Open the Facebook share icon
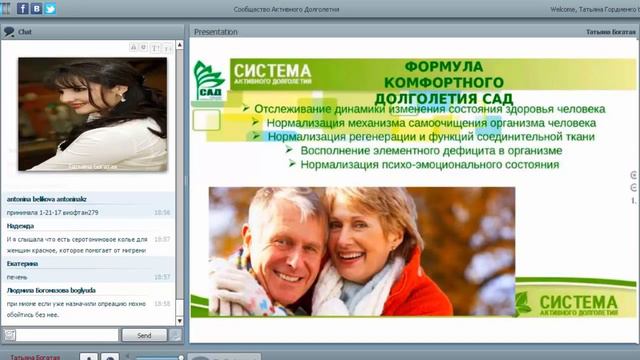The image size is (640, 360). [23, 9]
